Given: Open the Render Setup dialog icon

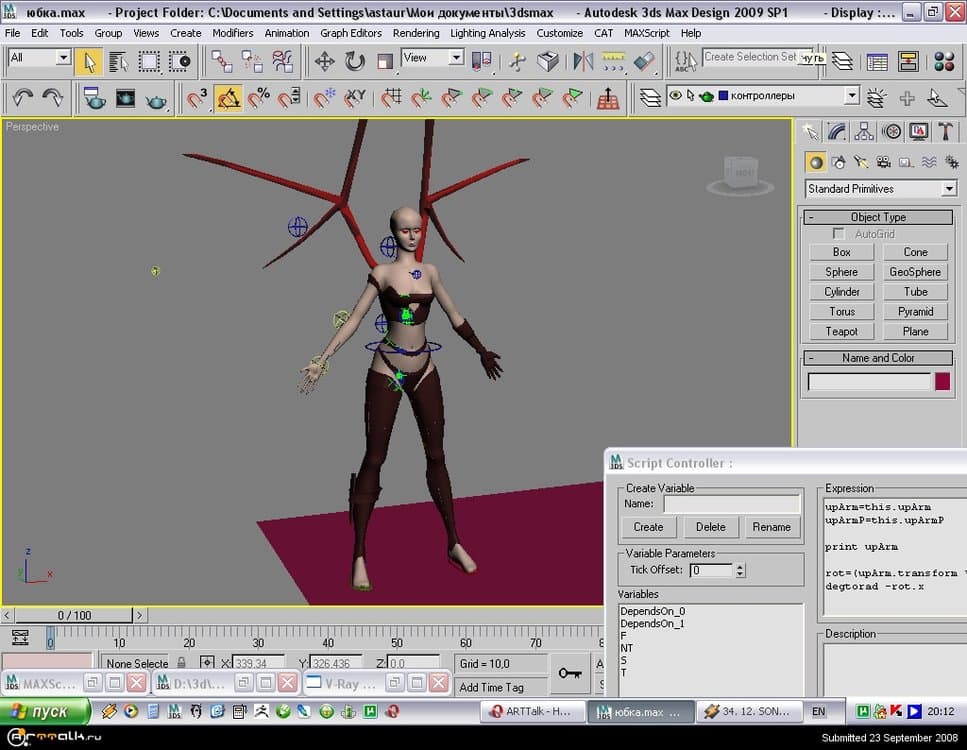Looking at the screenshot, I should pos(95,97).
